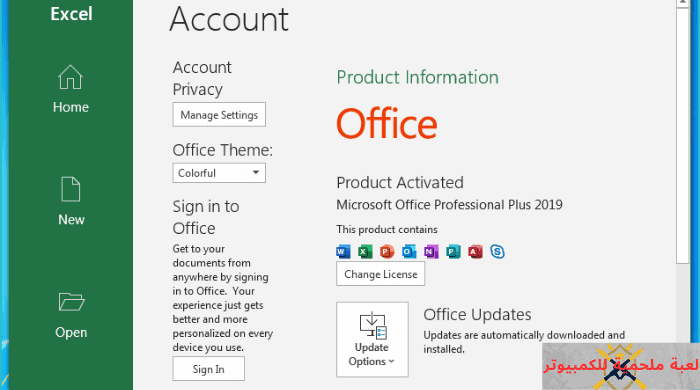Screen dimensions: 700x390
Task: Click the 'Account Privacy' heading
Action: click(x=202, y=78)
